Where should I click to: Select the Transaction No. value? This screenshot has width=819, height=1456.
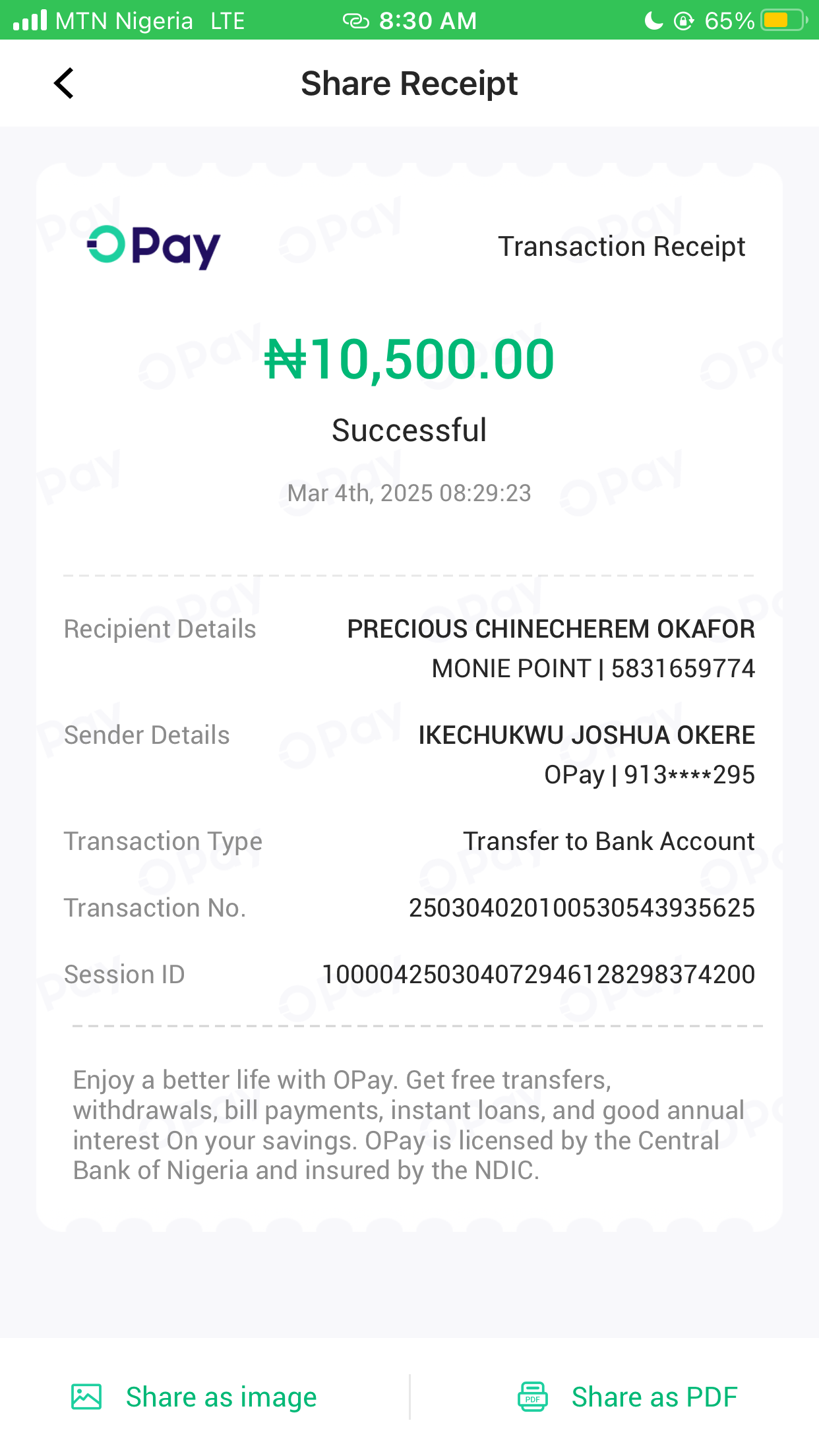point(582,908)
